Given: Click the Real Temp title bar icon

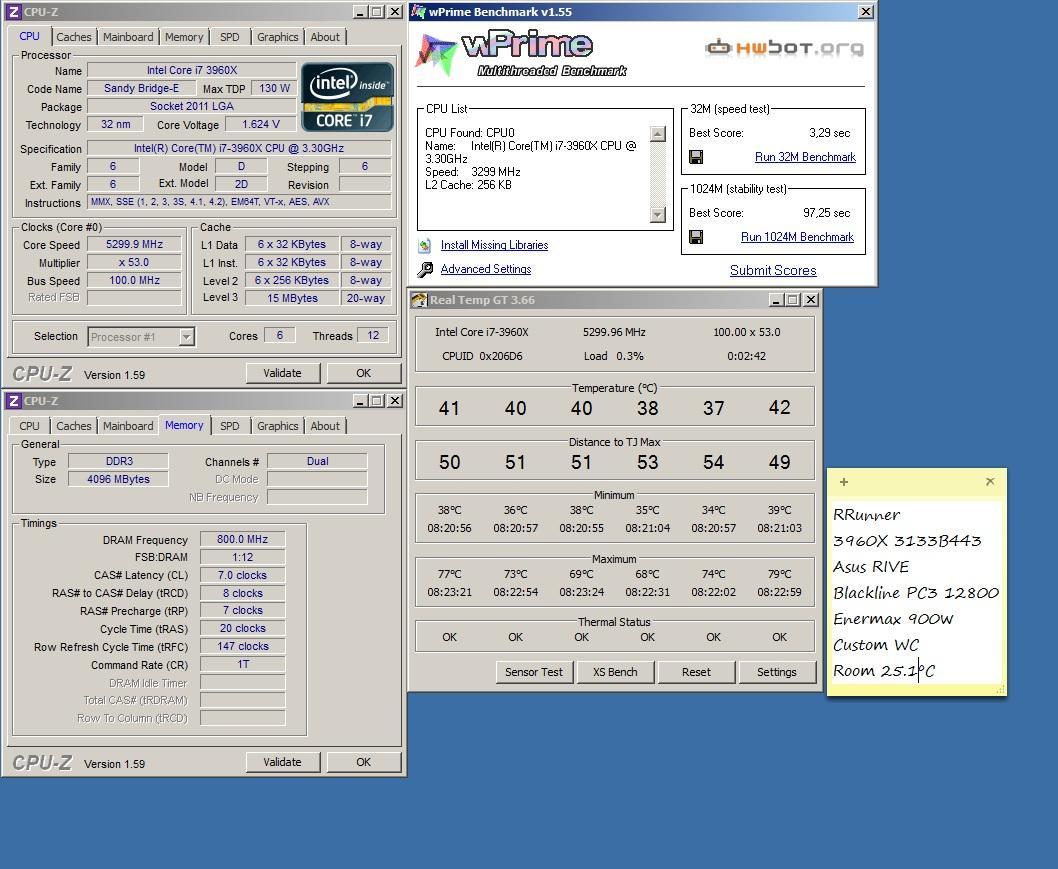Looking at the screenshot, I should (x=419, y=300).
